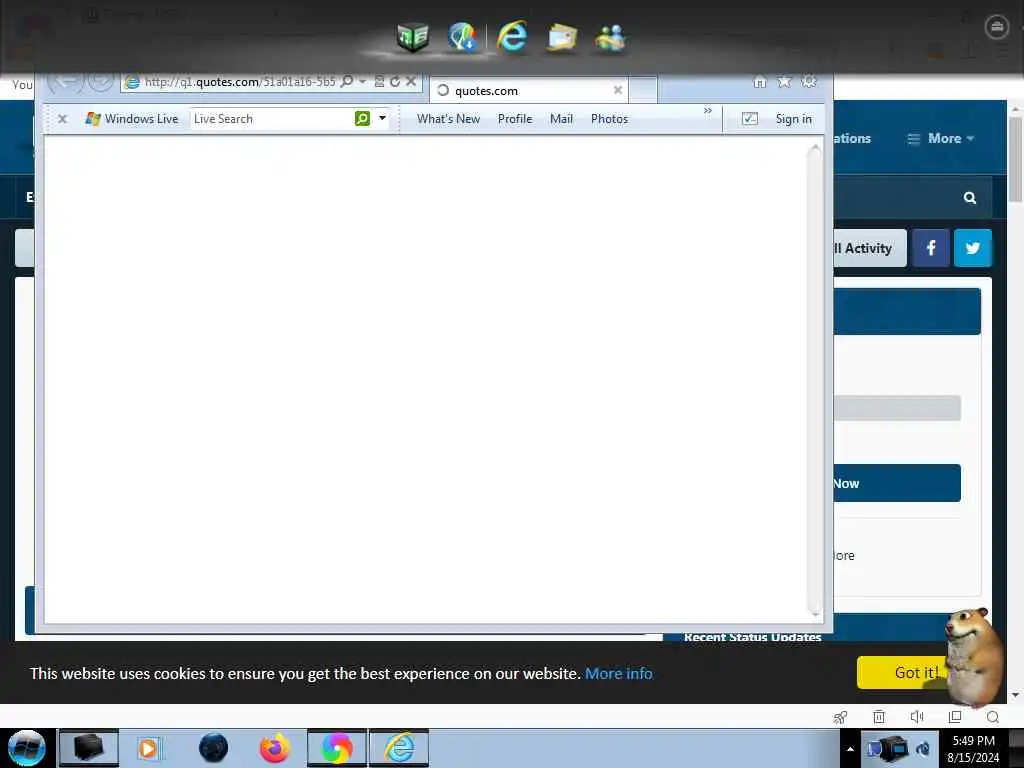Click the Windows Live logo button
Screen dimensions: 1024x768
(132, 119)
